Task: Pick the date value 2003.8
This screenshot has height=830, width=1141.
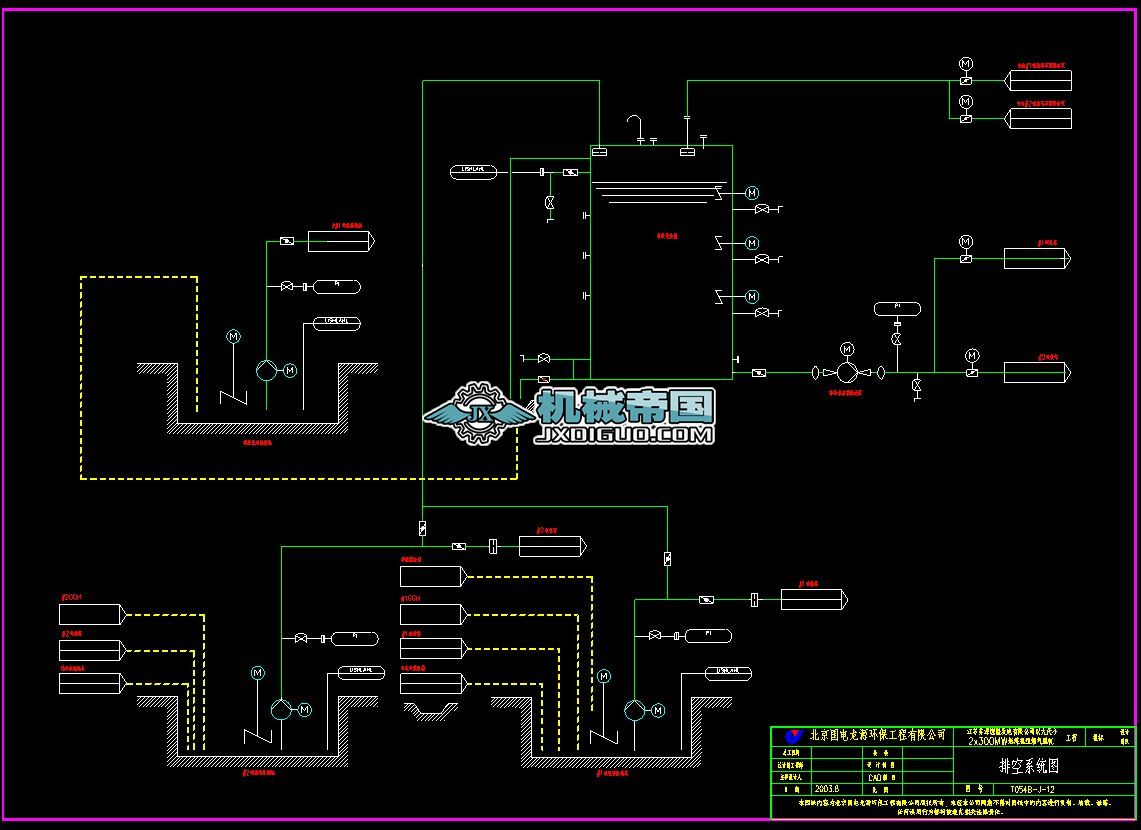Action: 827,789
